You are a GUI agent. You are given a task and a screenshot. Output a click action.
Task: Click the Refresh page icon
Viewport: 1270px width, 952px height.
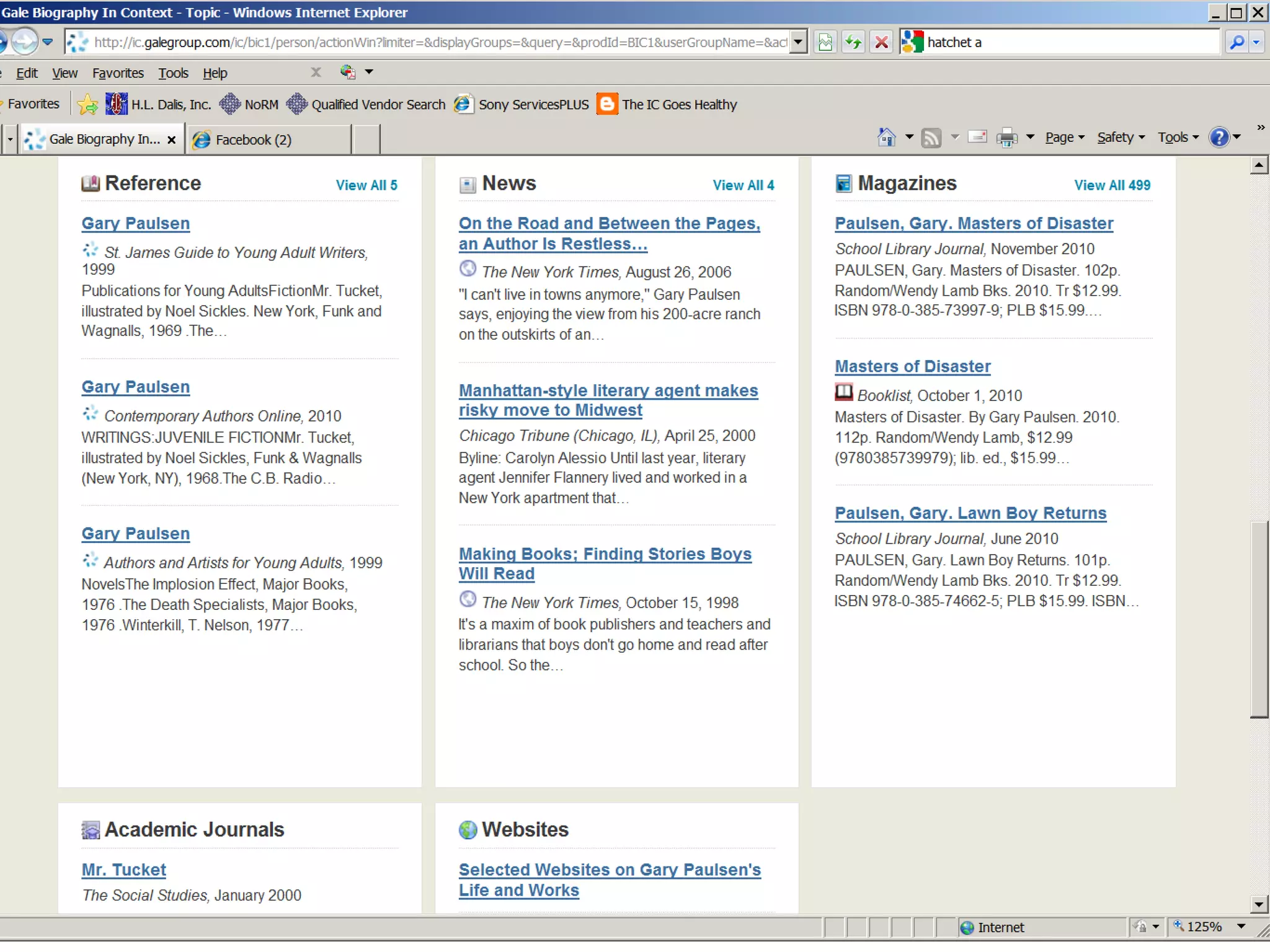coord(853,42)
